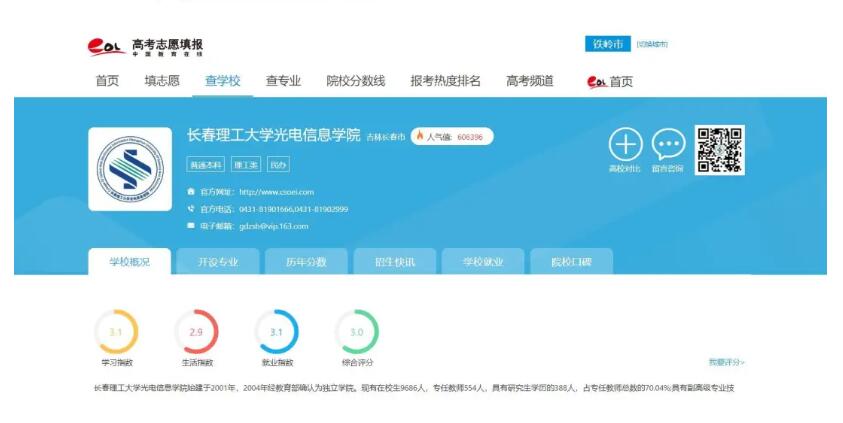Click the 就业指数 label
Viewport: 843px width, 423px height.
click(x=277, y=363)
